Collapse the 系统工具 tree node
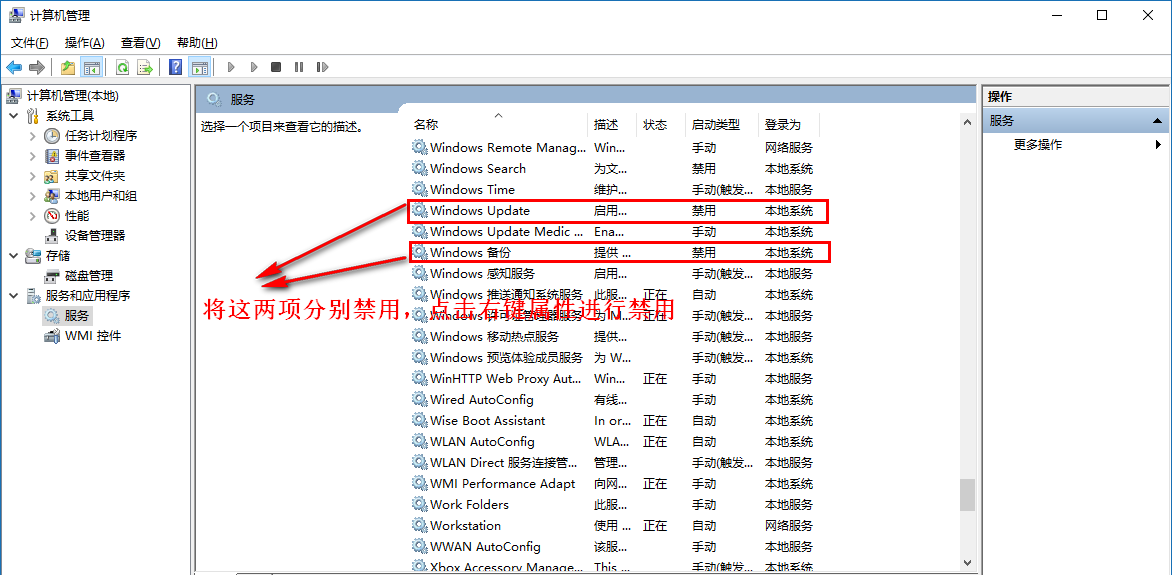 (13, 116)
